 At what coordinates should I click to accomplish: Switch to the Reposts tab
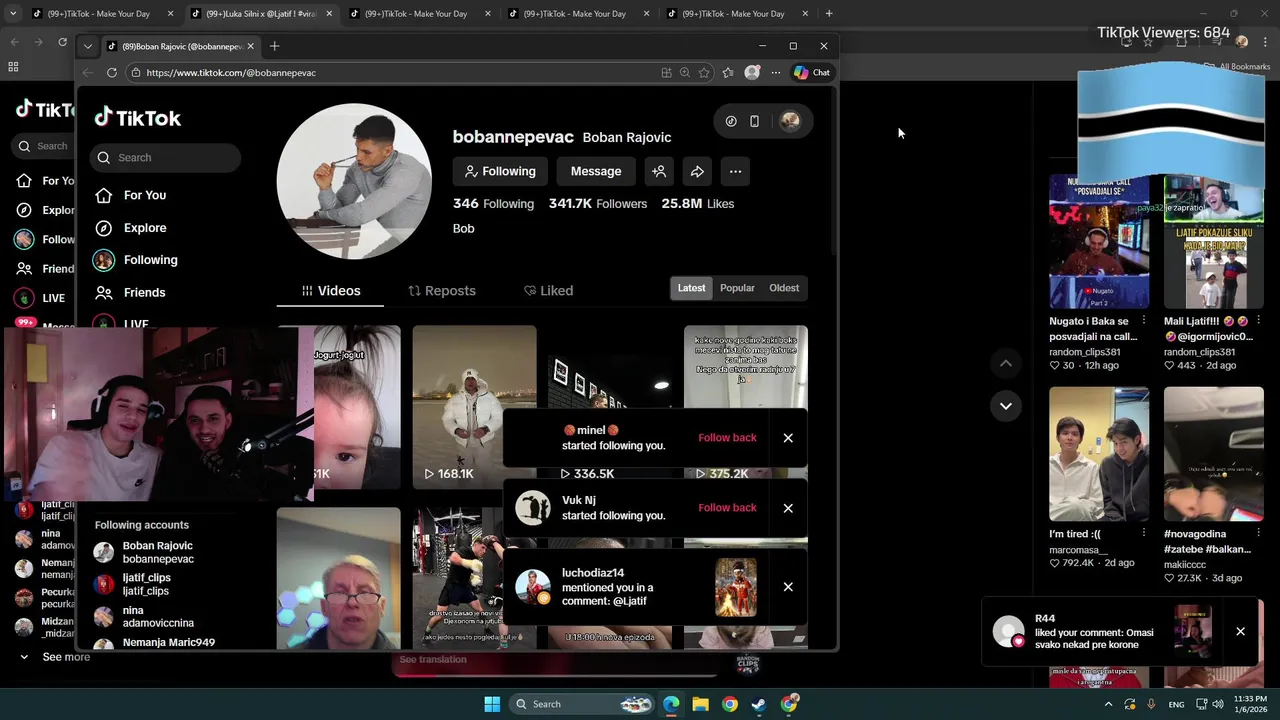pos(442,291)
